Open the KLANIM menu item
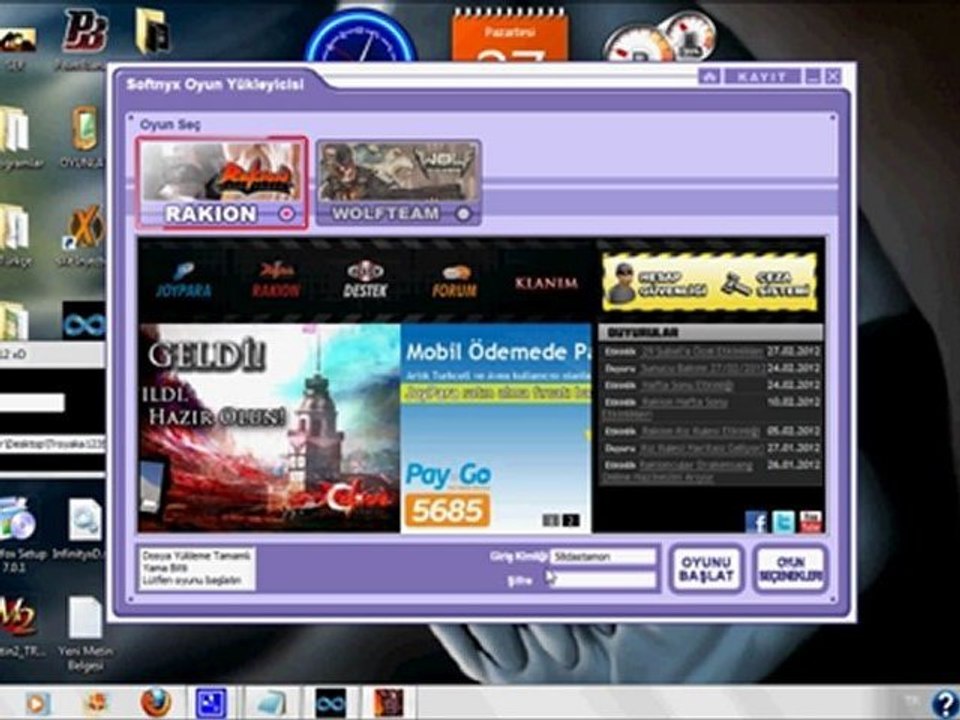The image size is (960, 720). click(x=546, y=283)
